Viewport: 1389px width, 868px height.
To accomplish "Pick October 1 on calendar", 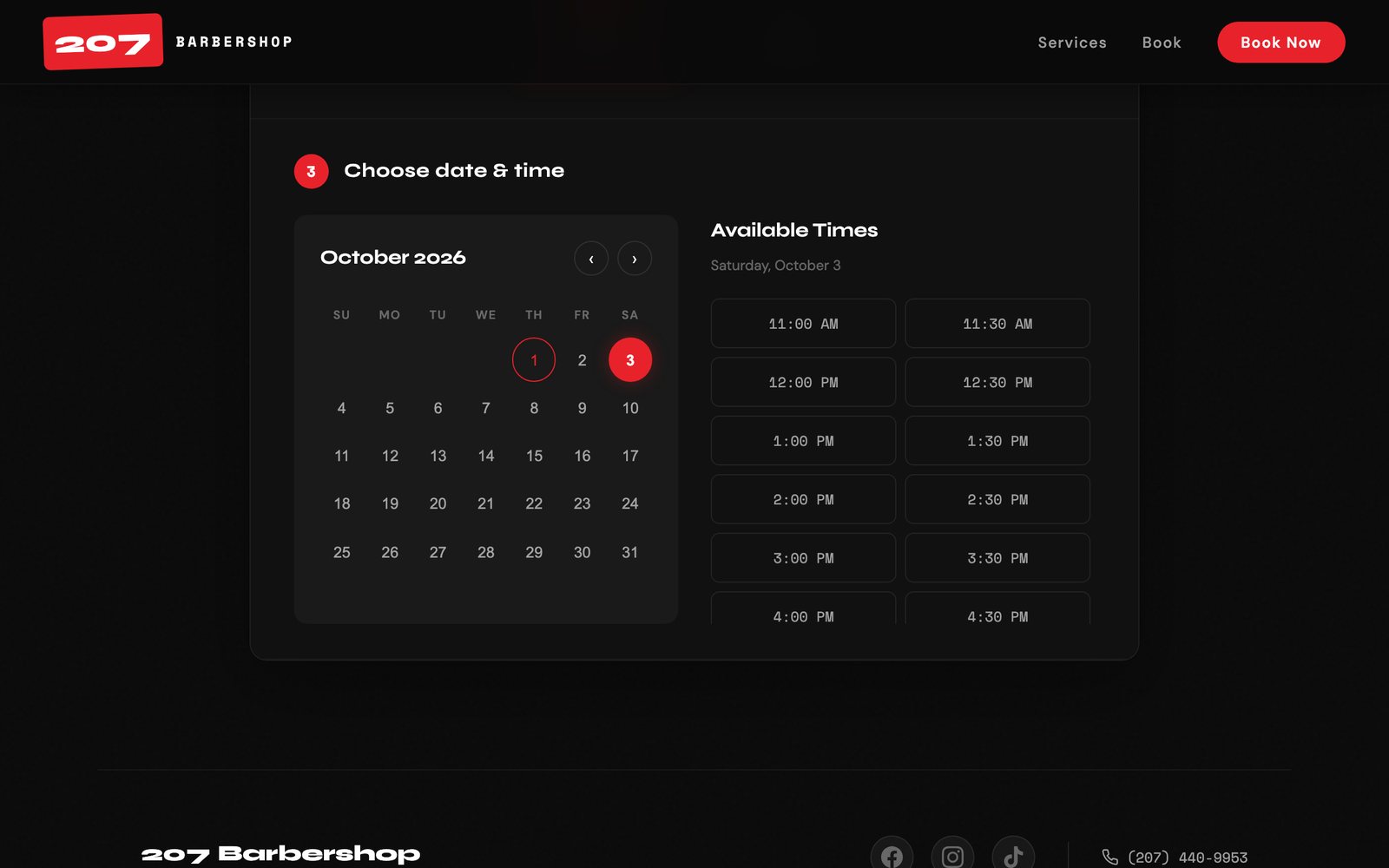I will tap(534, 359).
